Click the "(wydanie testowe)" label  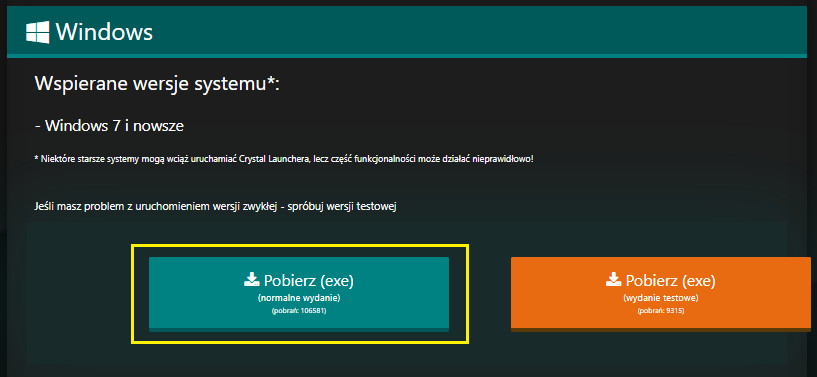click(661, 298)
